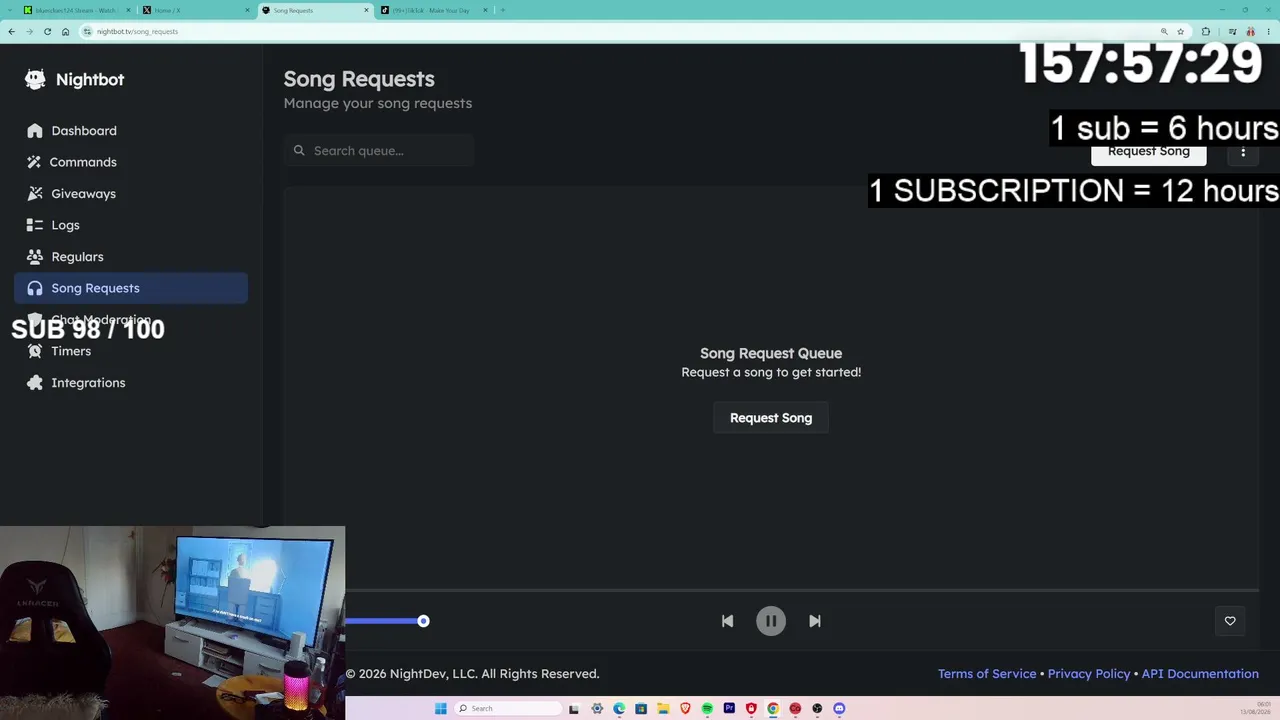
Task: Skip to the next song
Action: 815,621
